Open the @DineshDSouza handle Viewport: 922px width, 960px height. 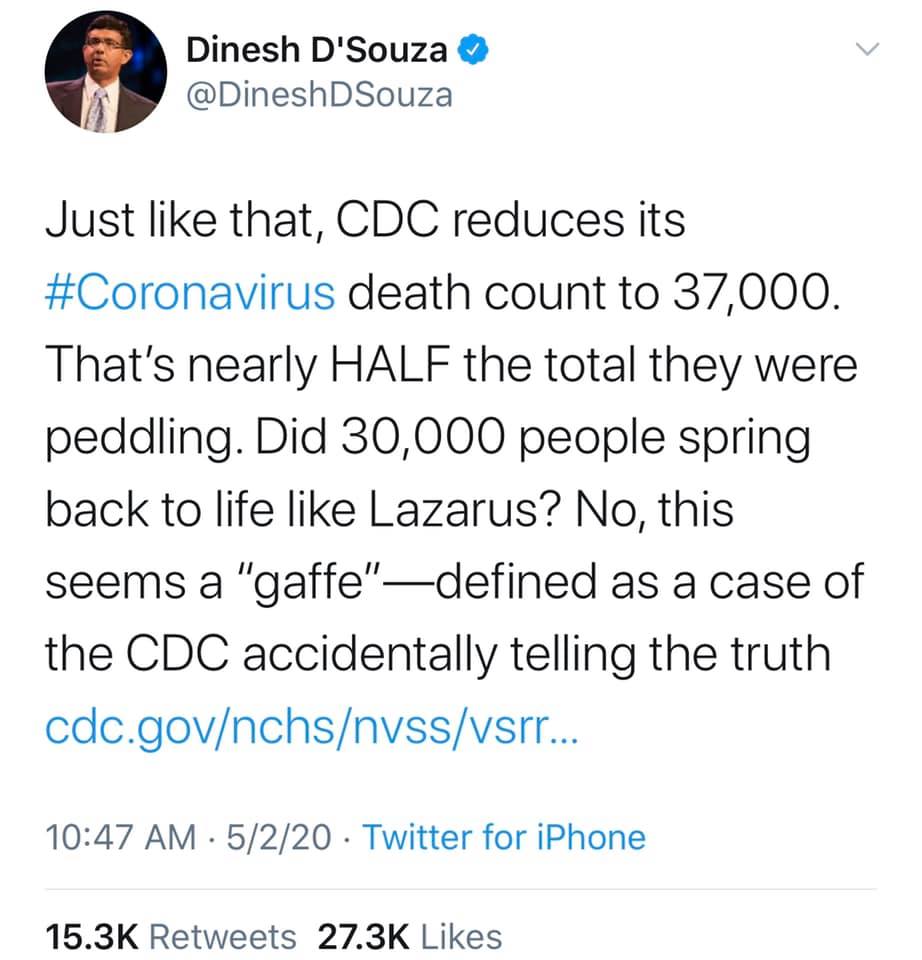pyautogui.click(x=320, y=94)
